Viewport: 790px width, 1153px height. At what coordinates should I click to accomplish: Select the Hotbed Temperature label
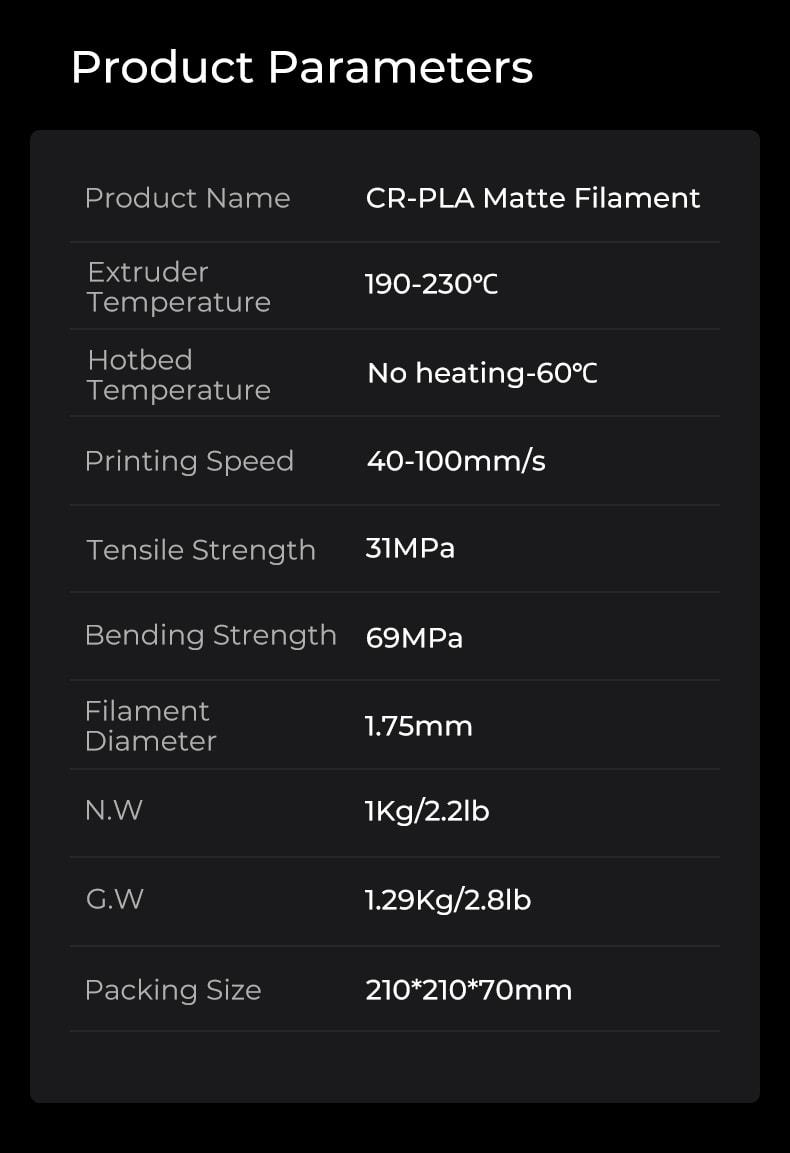pyautogui.click(x=179, y=374)
